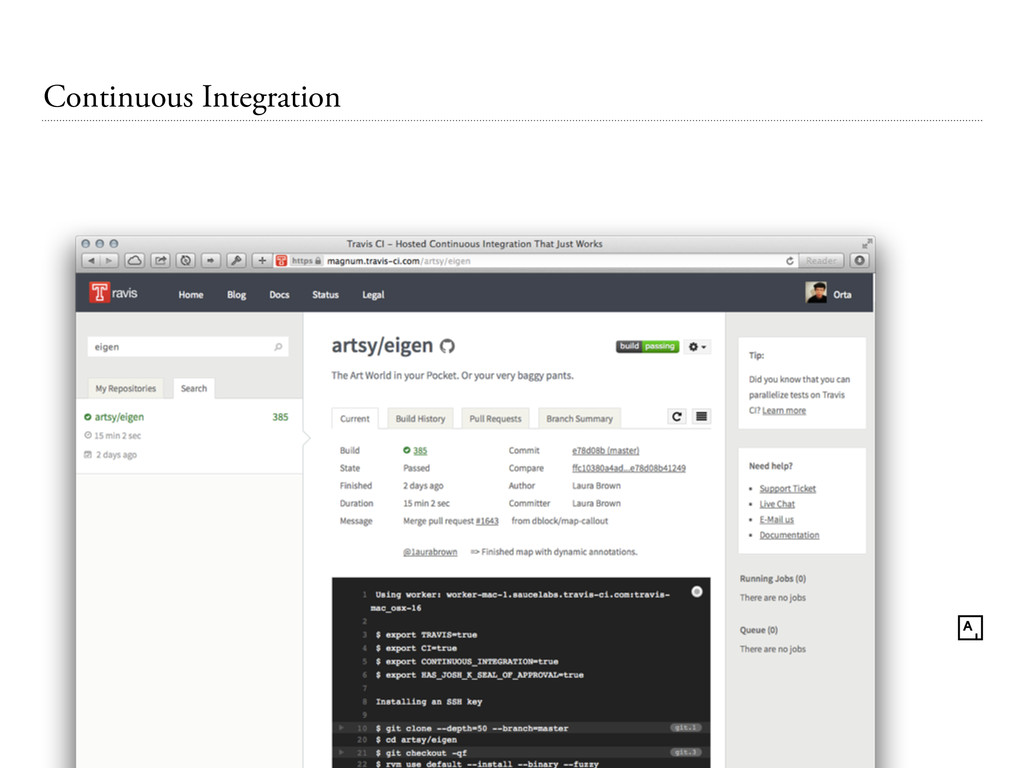
Task: Open the GitHub icon beside artsy/eigen heading
Action: [x=447, y=346]
